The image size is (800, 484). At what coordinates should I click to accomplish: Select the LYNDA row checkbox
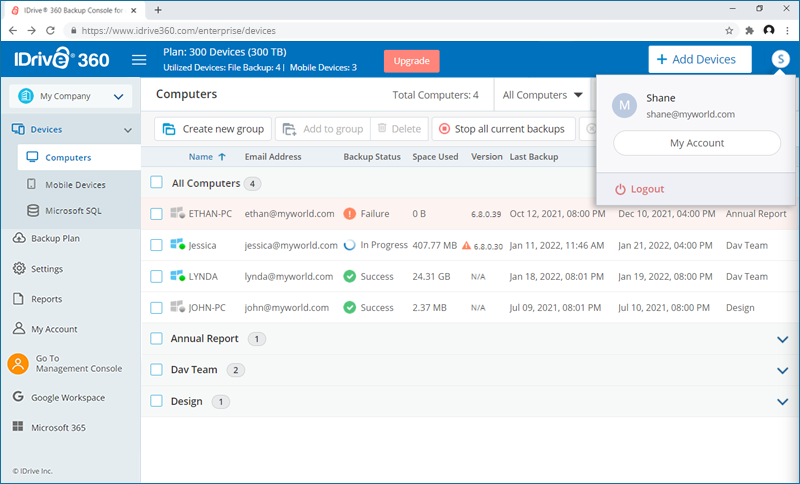point(157,276)
